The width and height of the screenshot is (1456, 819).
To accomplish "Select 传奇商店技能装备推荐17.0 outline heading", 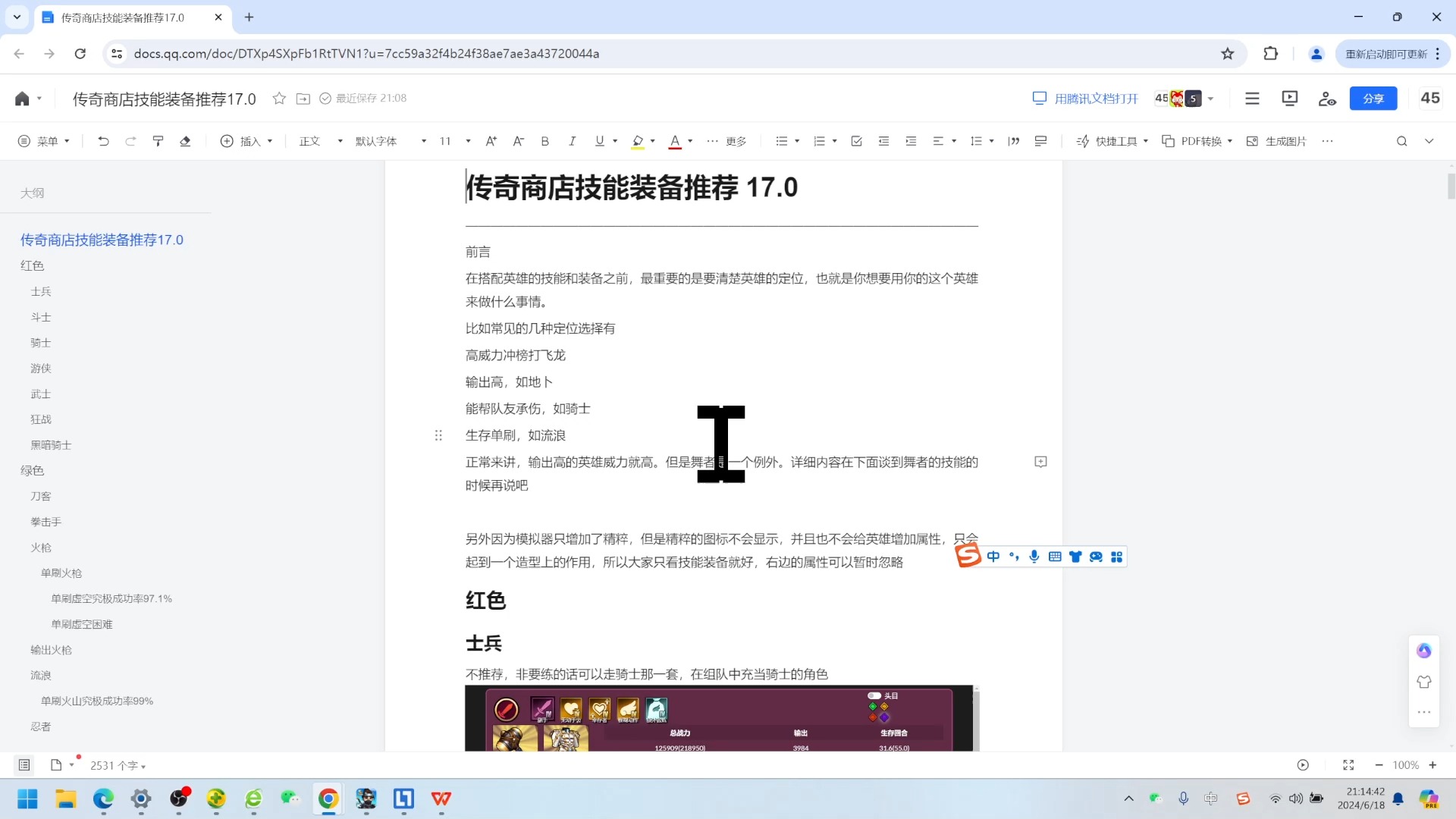I will tap(102, 240).
